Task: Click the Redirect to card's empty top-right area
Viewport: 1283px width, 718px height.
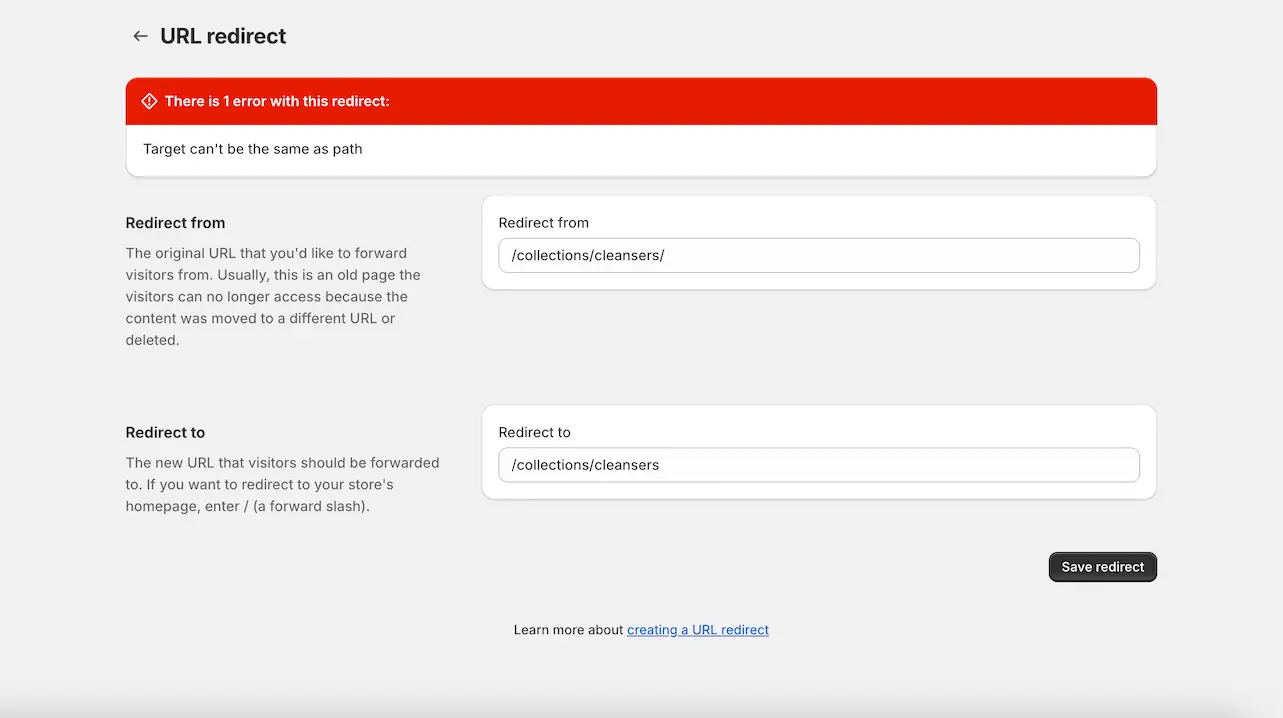Action: (x=900, y=428)
